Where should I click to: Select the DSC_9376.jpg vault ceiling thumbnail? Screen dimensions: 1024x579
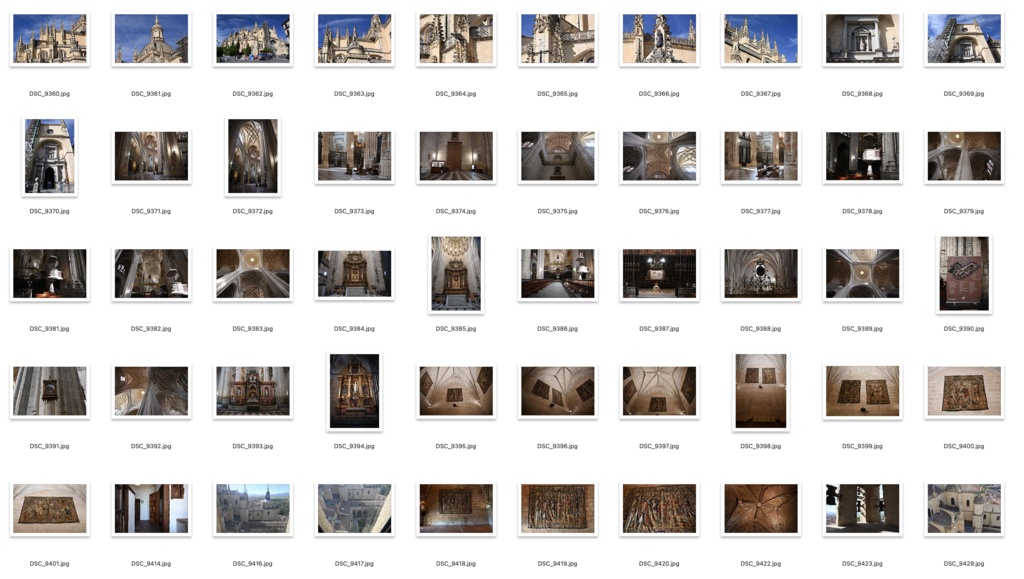(659, 156)
